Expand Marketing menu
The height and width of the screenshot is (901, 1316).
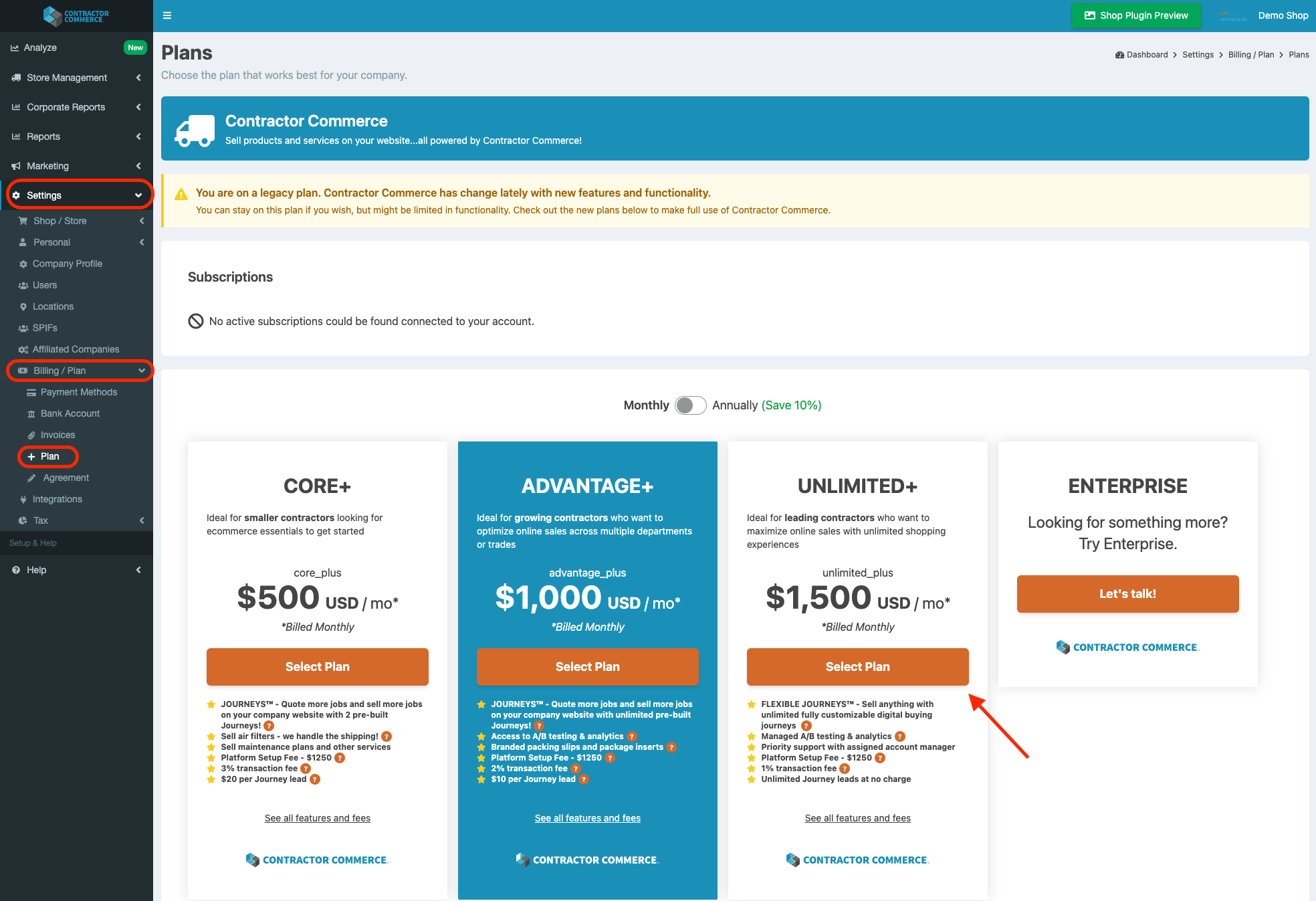coord(76,166)
